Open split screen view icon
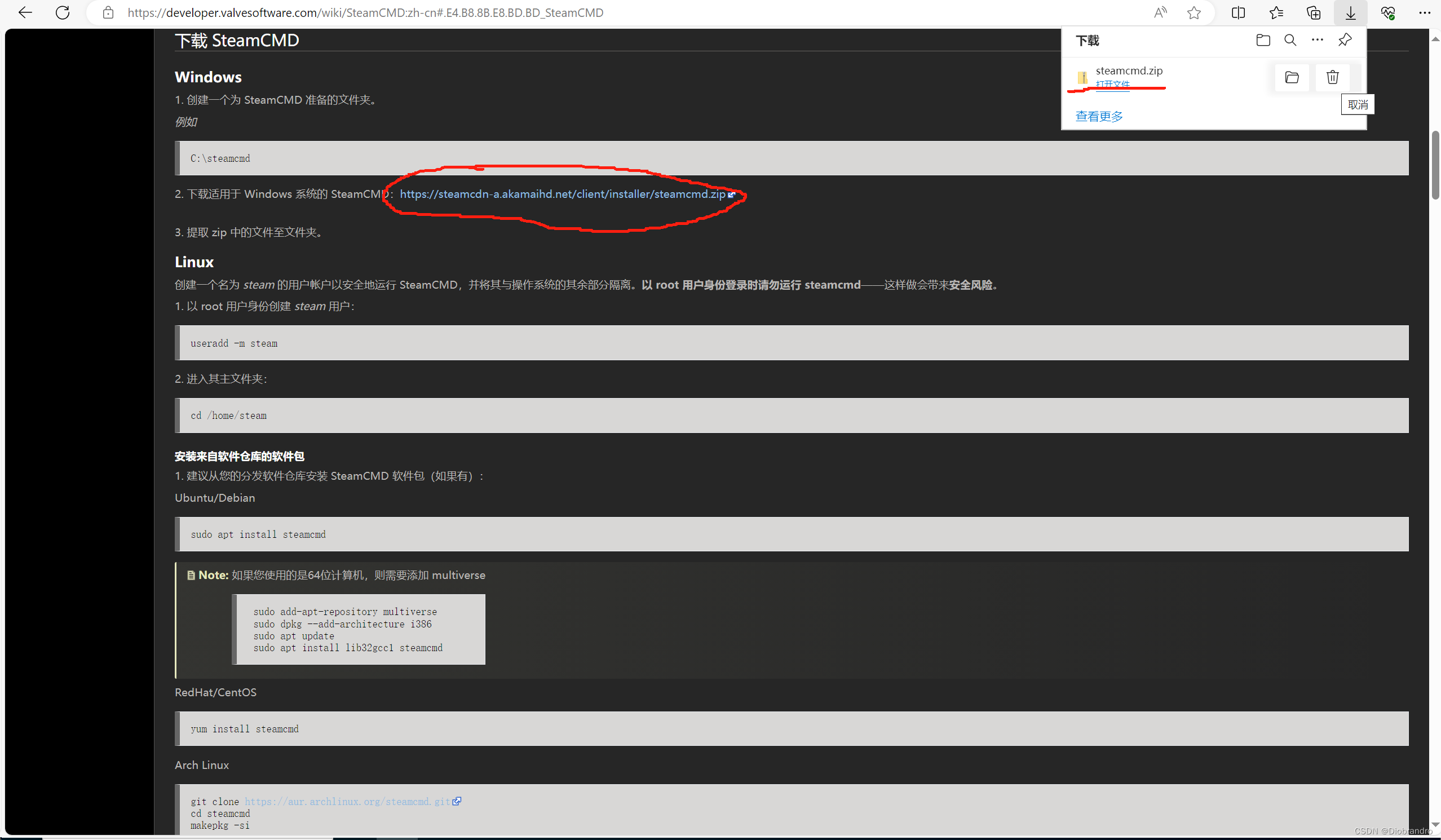 (1238, 12)
